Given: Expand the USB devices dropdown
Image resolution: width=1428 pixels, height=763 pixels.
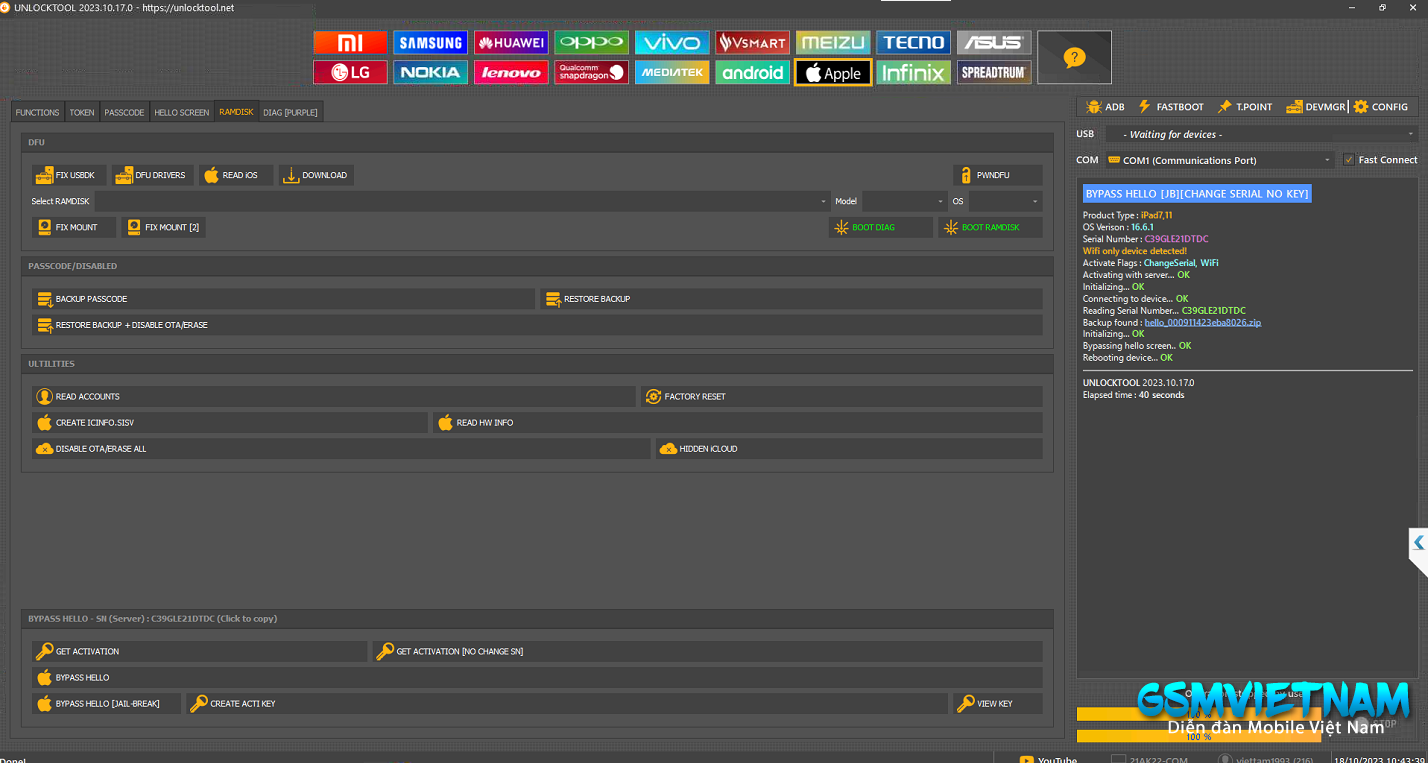Looking at the screenshot, I should pos(1261,134).
